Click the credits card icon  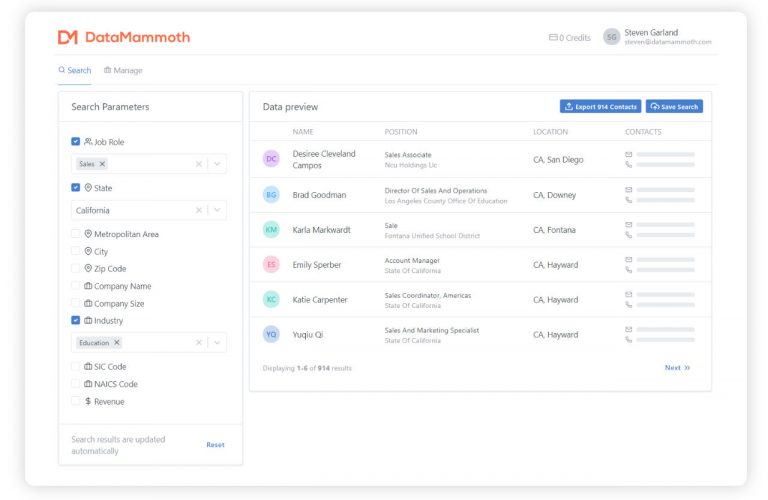(553, 38)
